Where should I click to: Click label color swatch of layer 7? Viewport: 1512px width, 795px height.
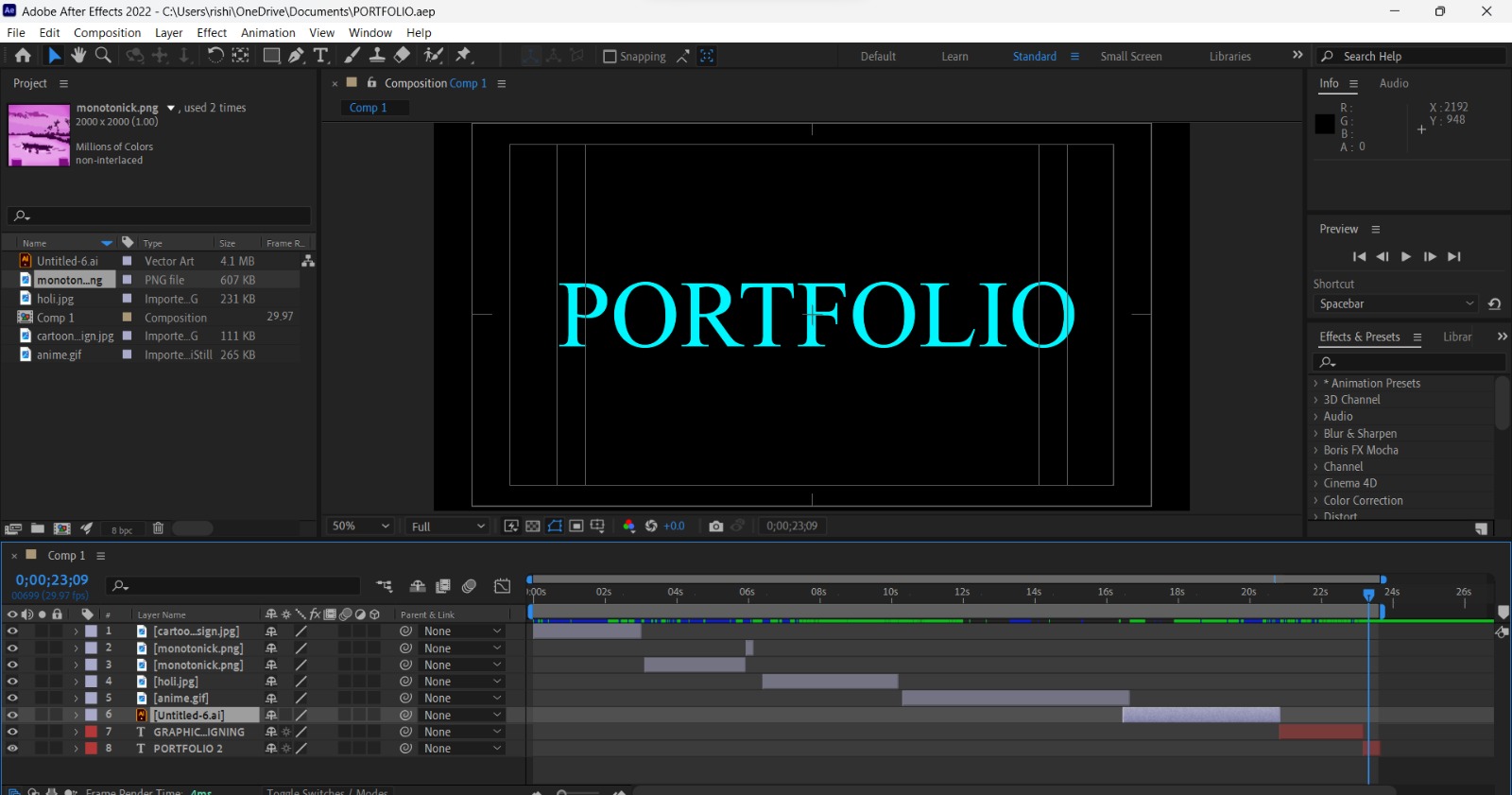click(x=92, y=732)
